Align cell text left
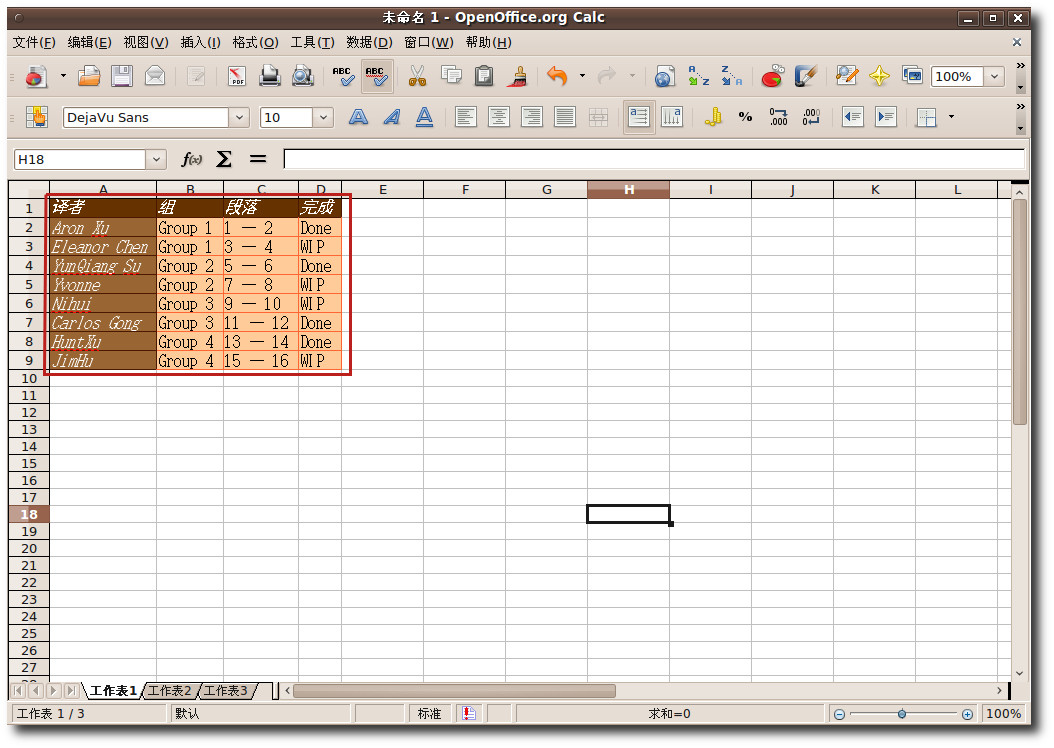Image resolution: width=1054 pixels, height=748 pixels. 465,118
